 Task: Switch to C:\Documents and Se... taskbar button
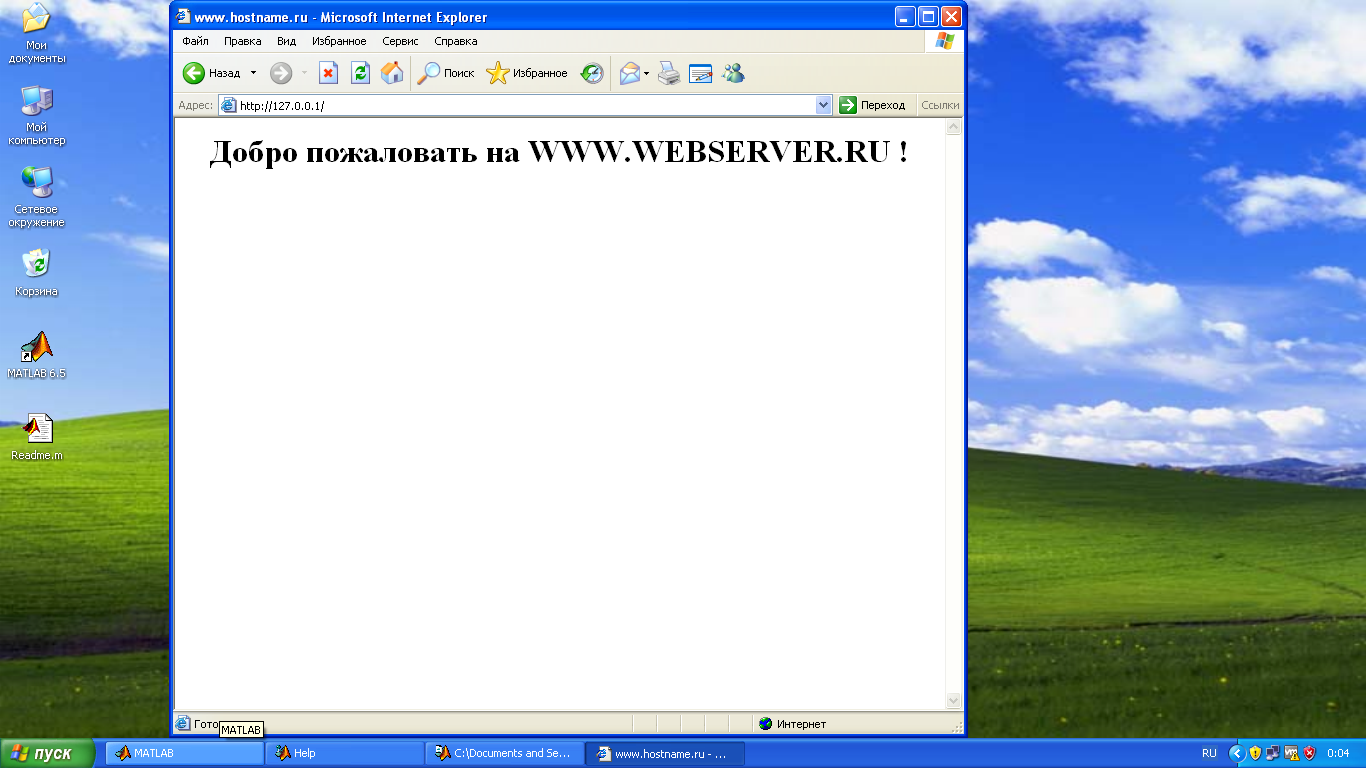pos(505,753)
